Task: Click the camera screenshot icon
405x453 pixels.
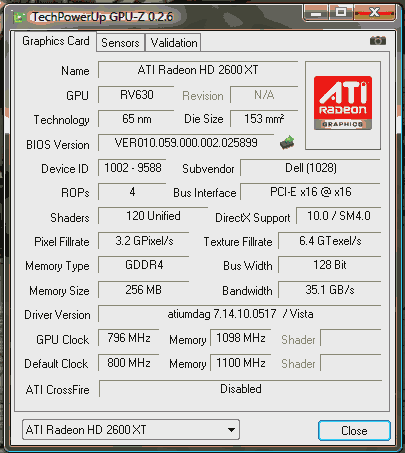Action: pos(378,41)
